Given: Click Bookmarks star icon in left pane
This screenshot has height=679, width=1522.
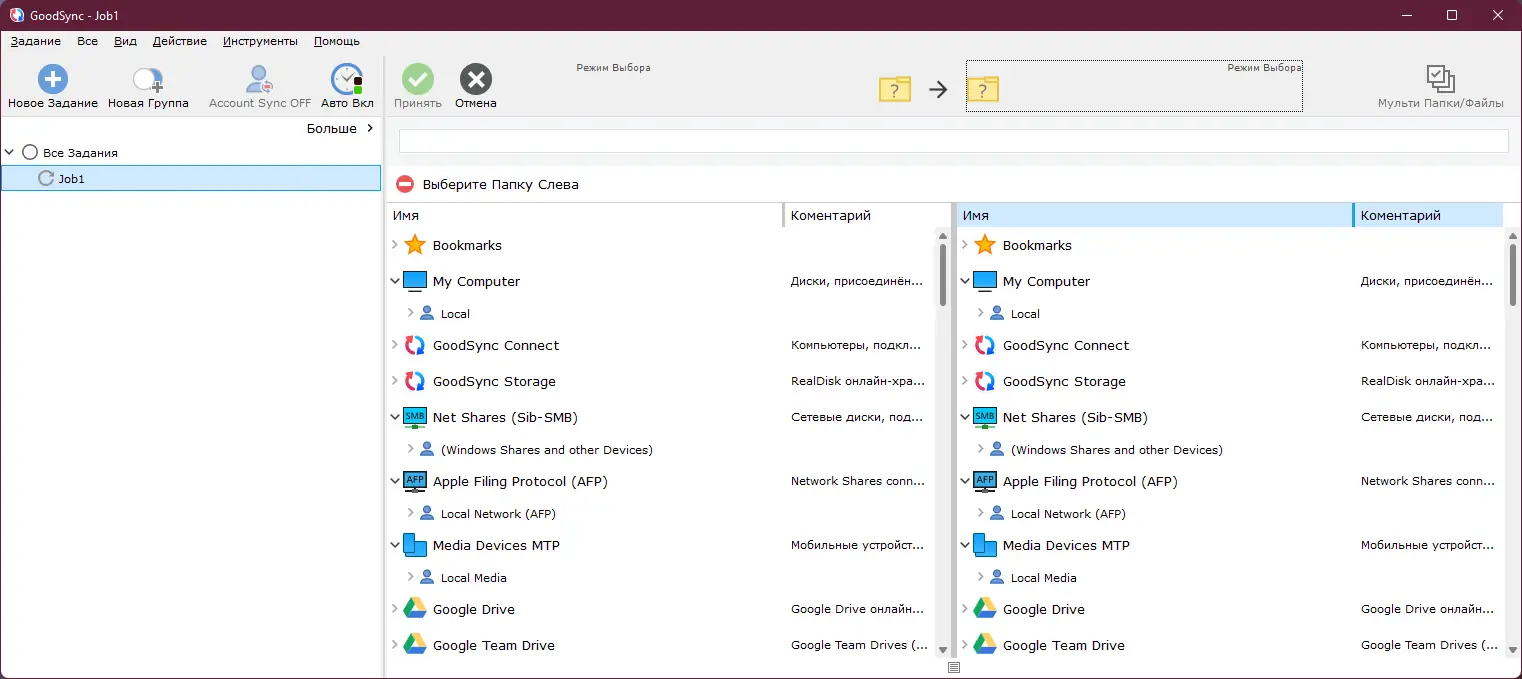Looking at the screenshot, I should coord(415,245).
